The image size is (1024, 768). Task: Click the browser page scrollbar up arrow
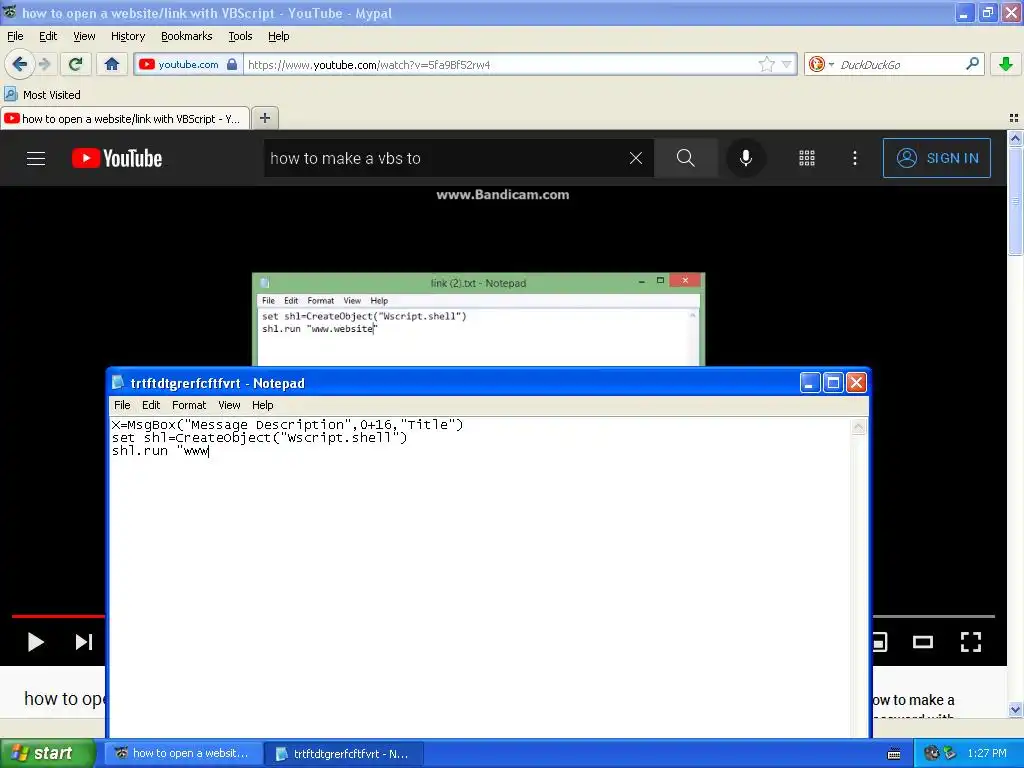1015,138
